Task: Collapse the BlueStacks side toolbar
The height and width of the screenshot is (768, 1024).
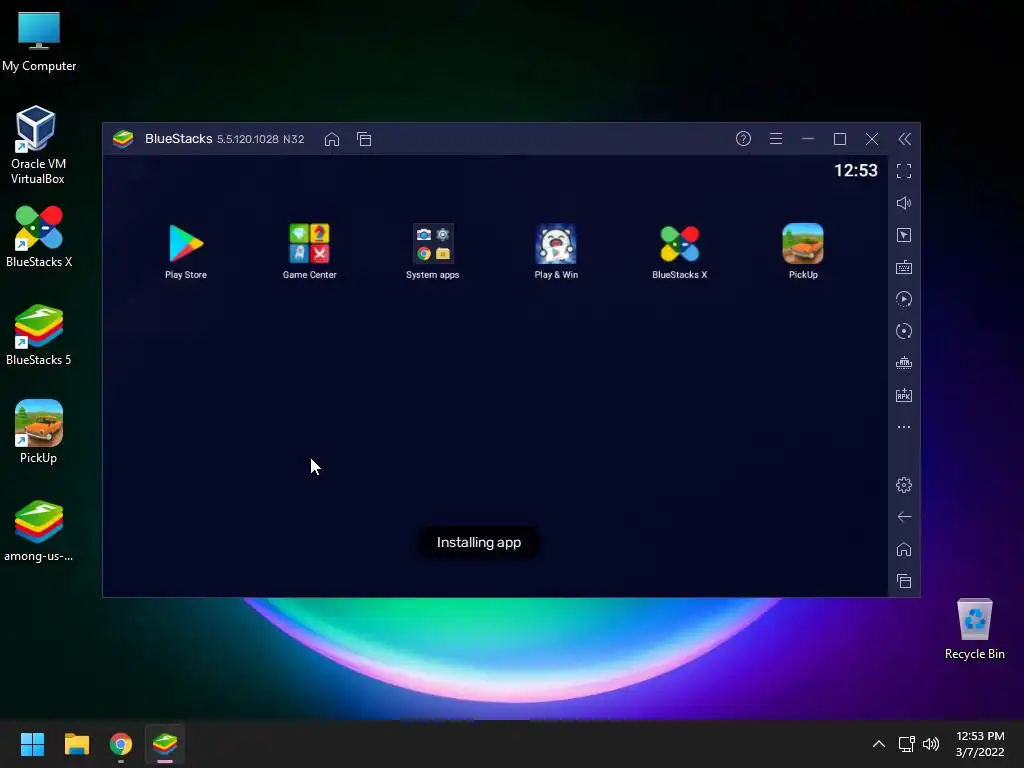Action: (904, 138)
